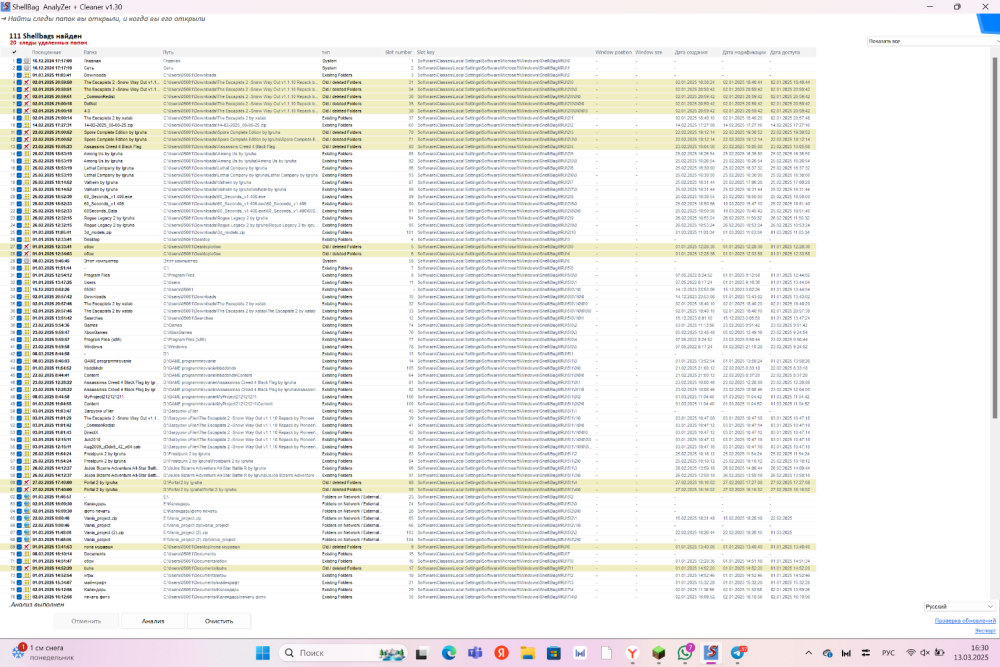Image resolution: width=1000 pixels, height=667 pixels.
Task: Click the 'MyProject21212121' folder name cell
Action: tap(103, 397)
